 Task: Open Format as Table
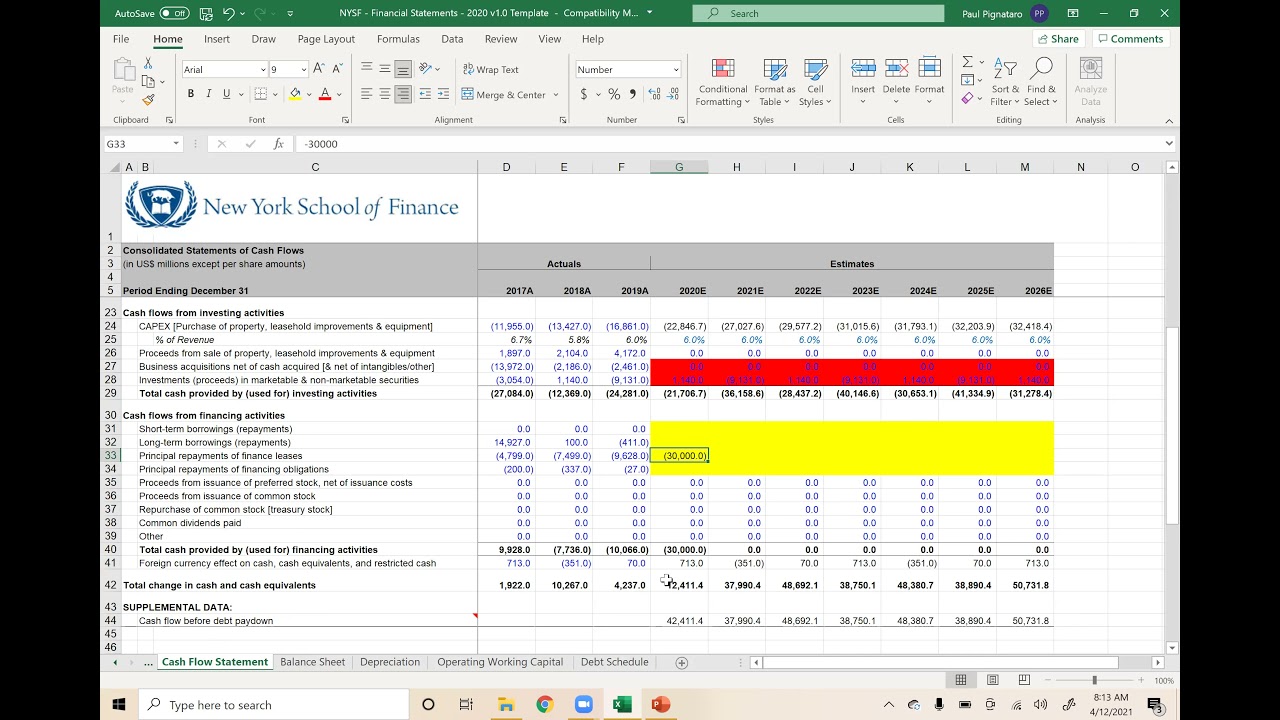click(x=775, y=82)
